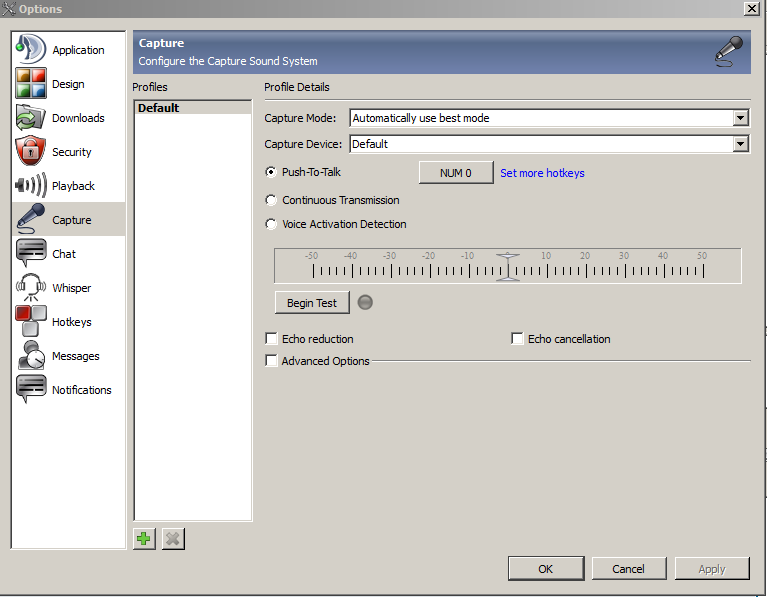Switch to Design settings page
This screenshot has height=597, width=767.
click(x=68, y=84)
